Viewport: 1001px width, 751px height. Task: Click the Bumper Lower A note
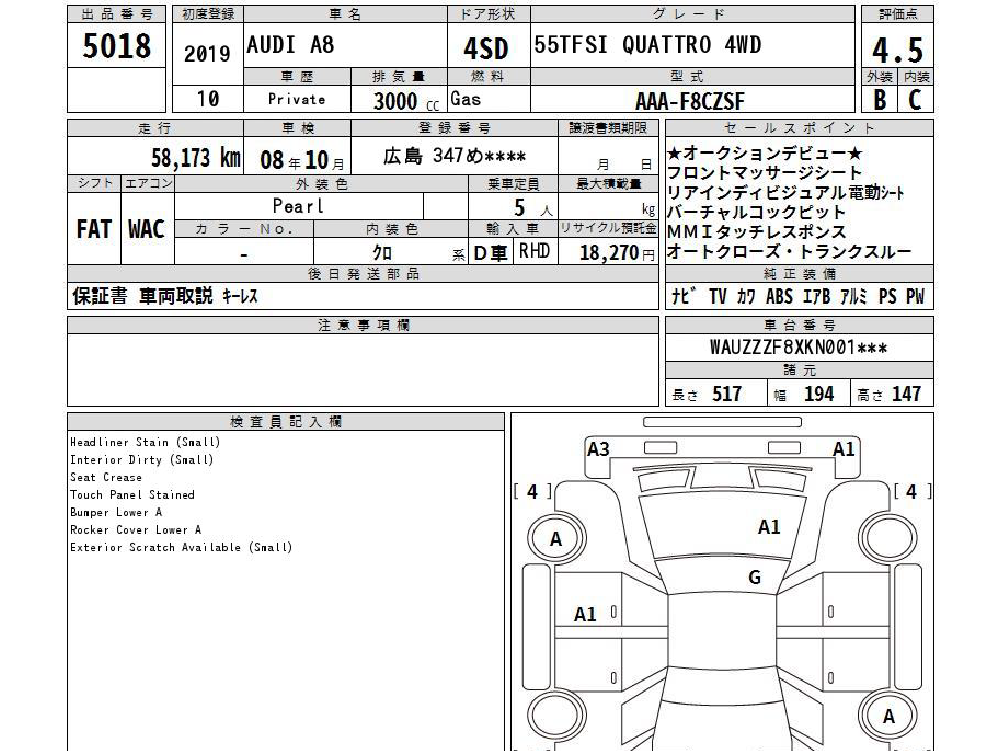click(116, 512)
